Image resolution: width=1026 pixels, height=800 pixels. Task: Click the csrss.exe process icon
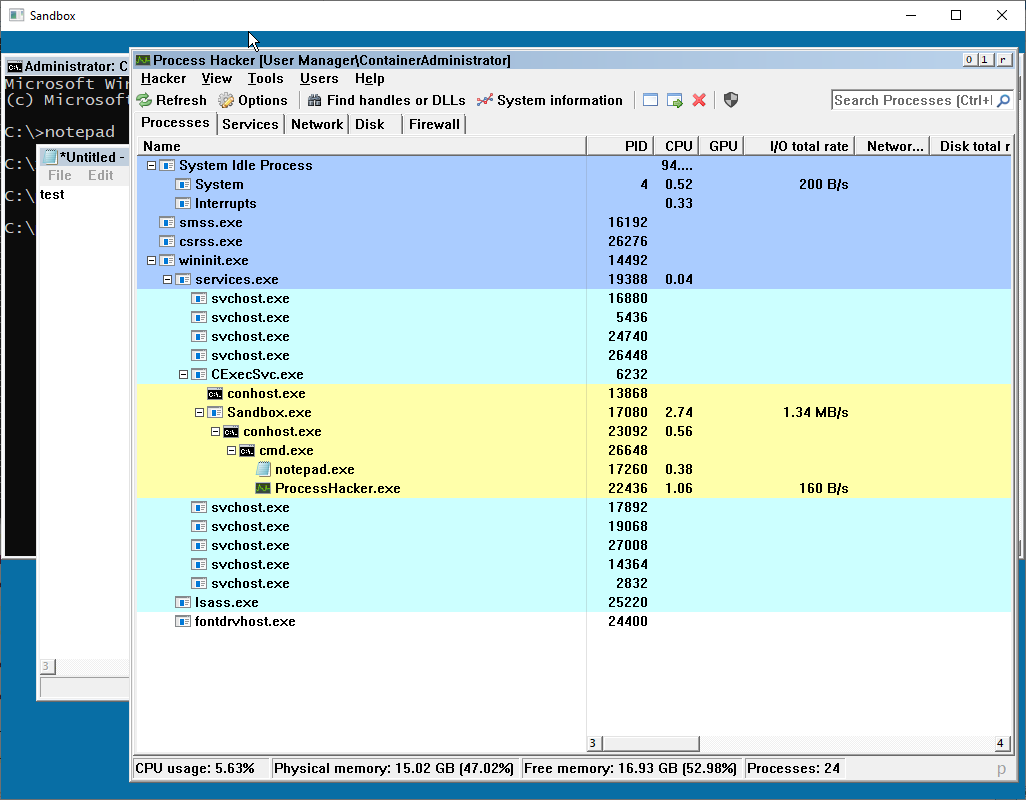[x=167, y=241]
